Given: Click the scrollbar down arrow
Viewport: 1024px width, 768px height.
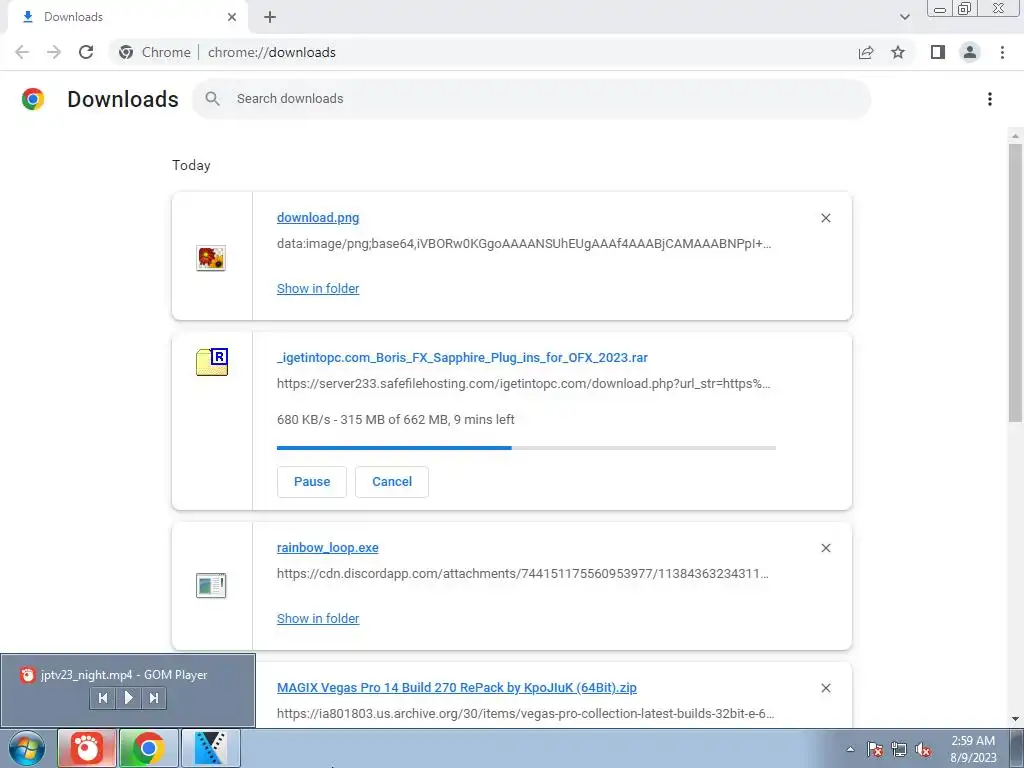Looking at the screenshot, I should (1015, 720).
